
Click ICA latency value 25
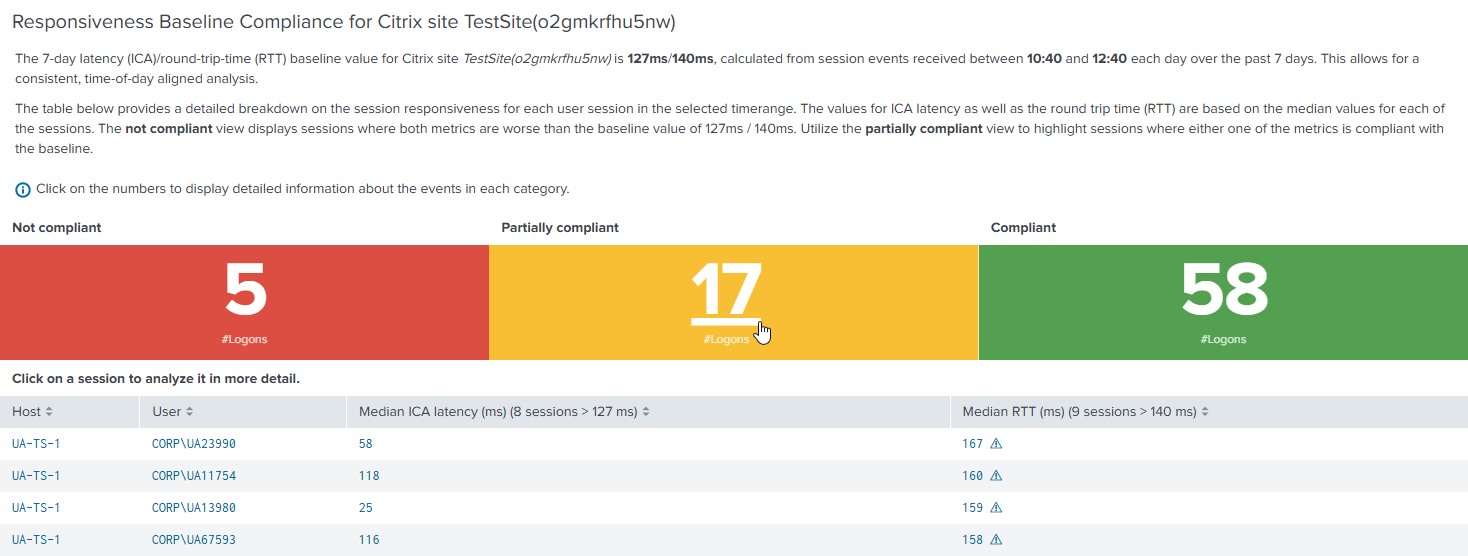point(365,508)
